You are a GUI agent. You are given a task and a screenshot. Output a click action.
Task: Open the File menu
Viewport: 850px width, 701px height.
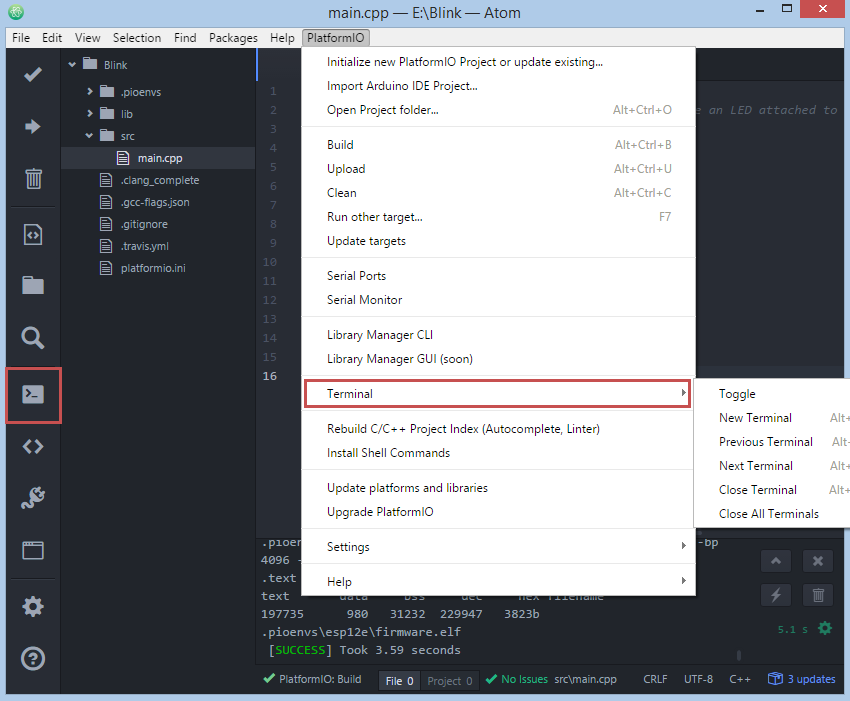(x=21, y=37)
